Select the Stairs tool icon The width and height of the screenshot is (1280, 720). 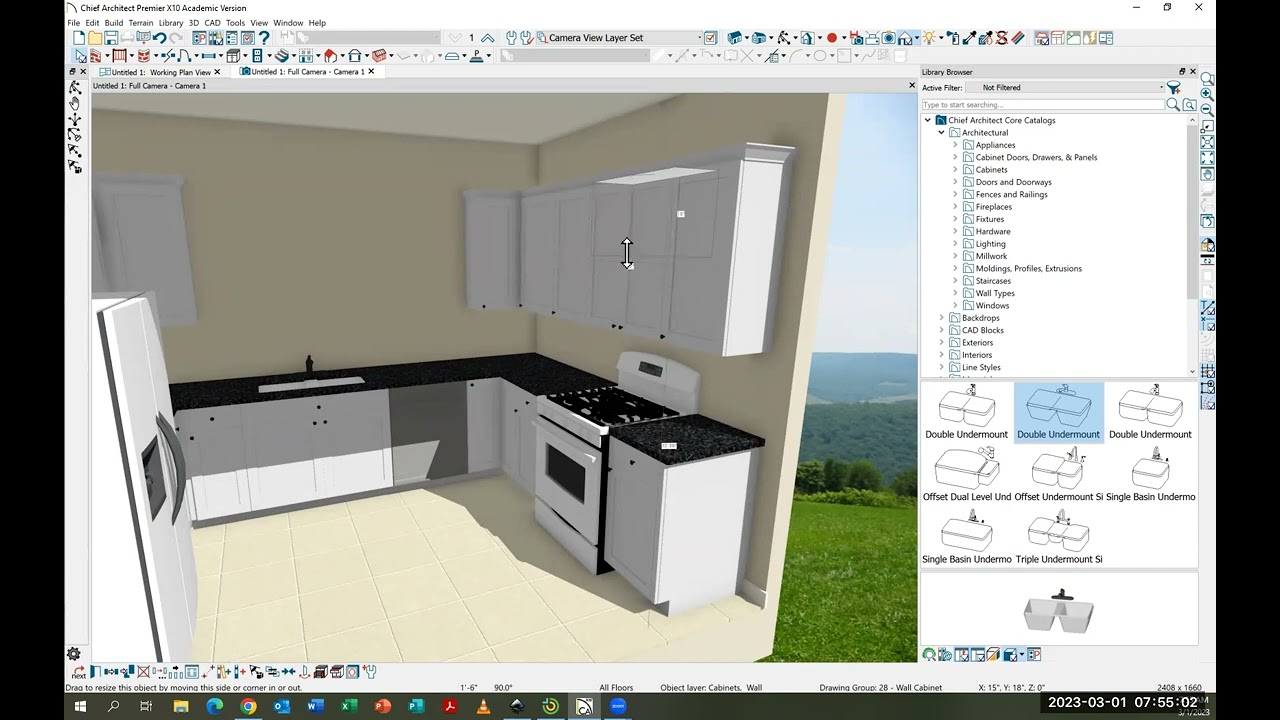(x=282, y=56)
